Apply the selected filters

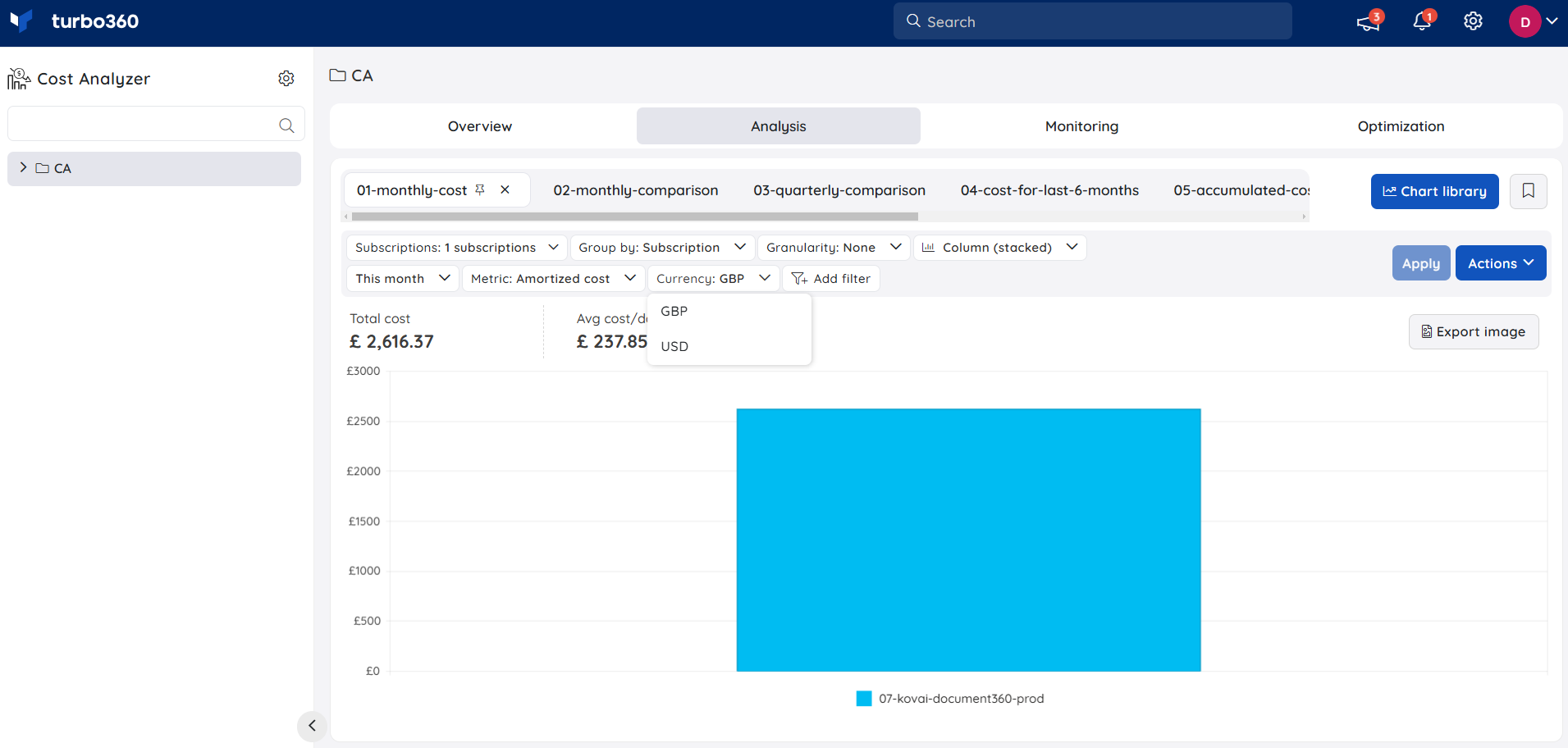[x=1420, y=263]
